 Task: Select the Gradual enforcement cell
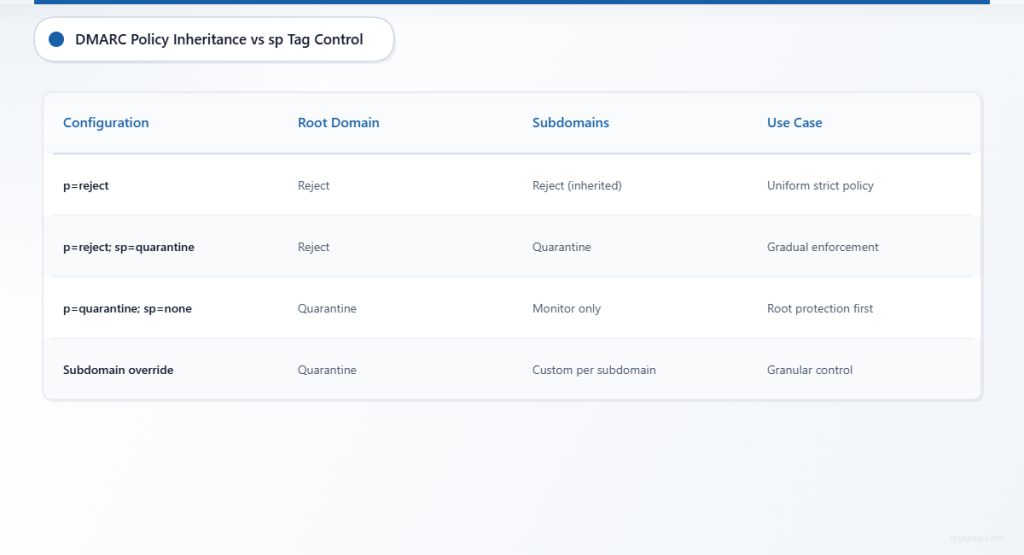[x=822, y=247]
